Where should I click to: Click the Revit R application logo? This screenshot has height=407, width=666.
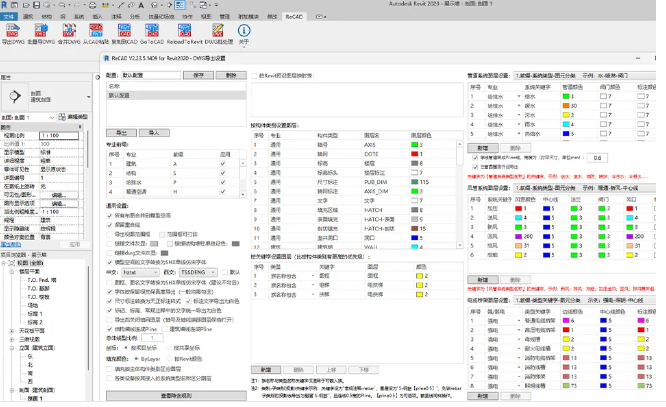click(x=4, y=5)
